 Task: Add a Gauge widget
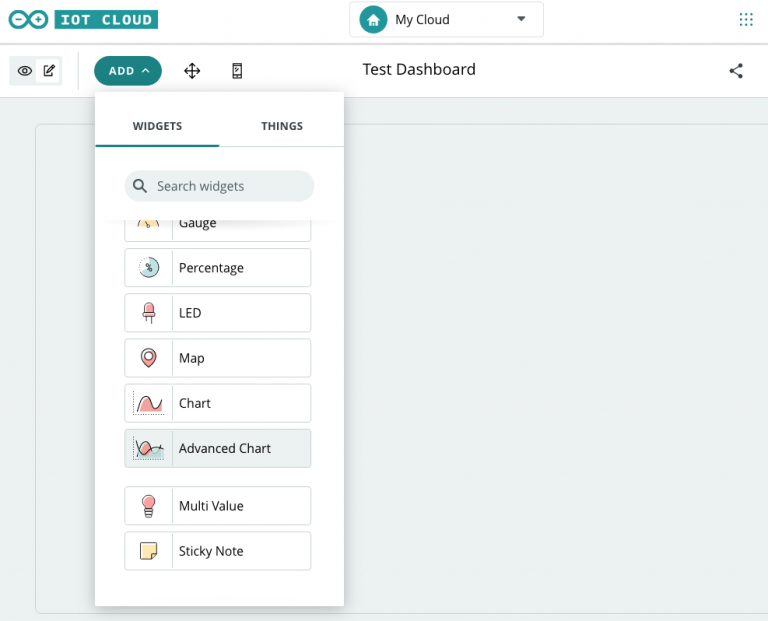tap(217, 229)
